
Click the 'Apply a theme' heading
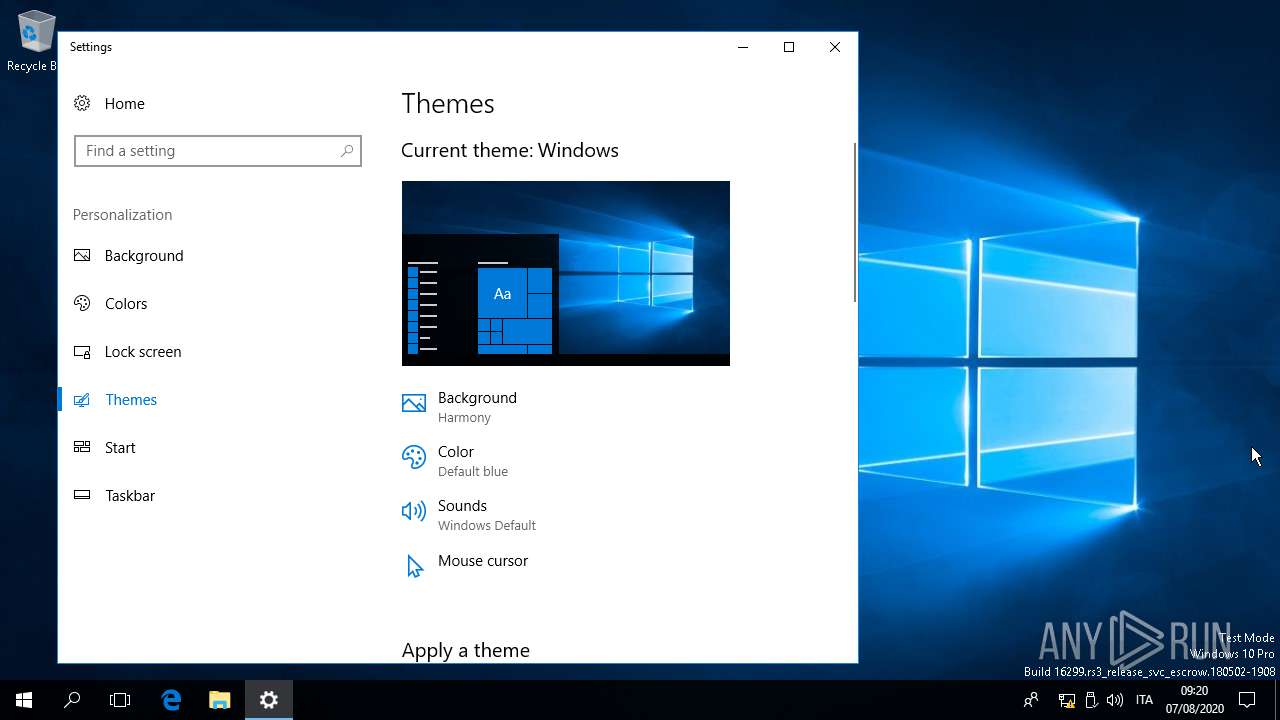(465, 650)
